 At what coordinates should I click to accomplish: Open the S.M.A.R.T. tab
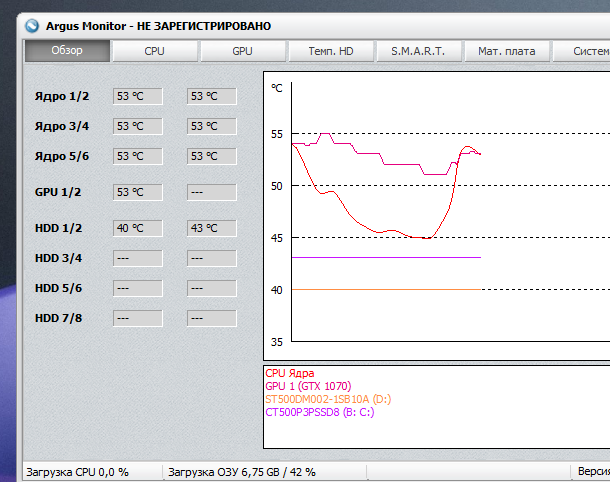418,51
